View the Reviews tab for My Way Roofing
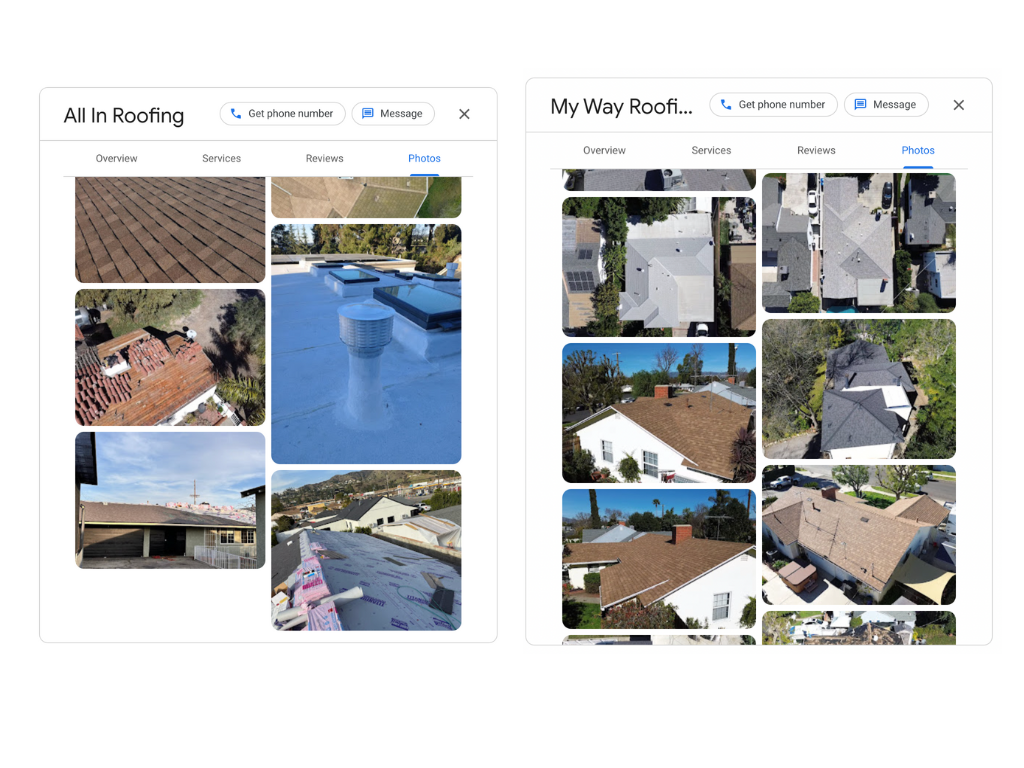The height and width of the screenshot is (768, 1024). (816, 150)
